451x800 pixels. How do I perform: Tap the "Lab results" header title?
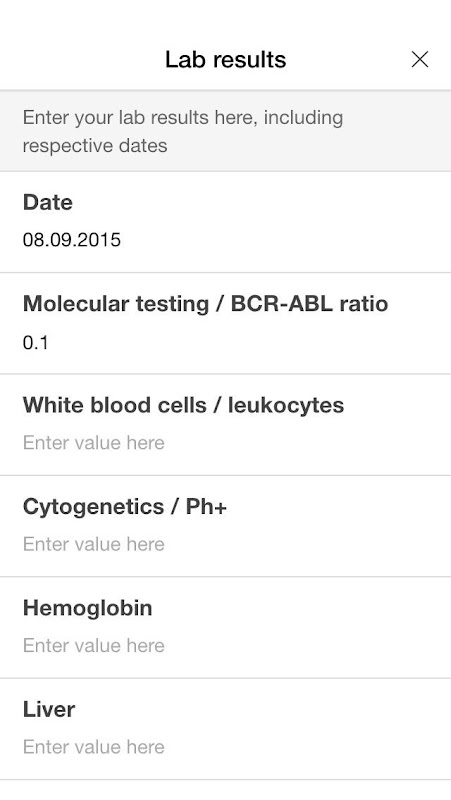226,60
